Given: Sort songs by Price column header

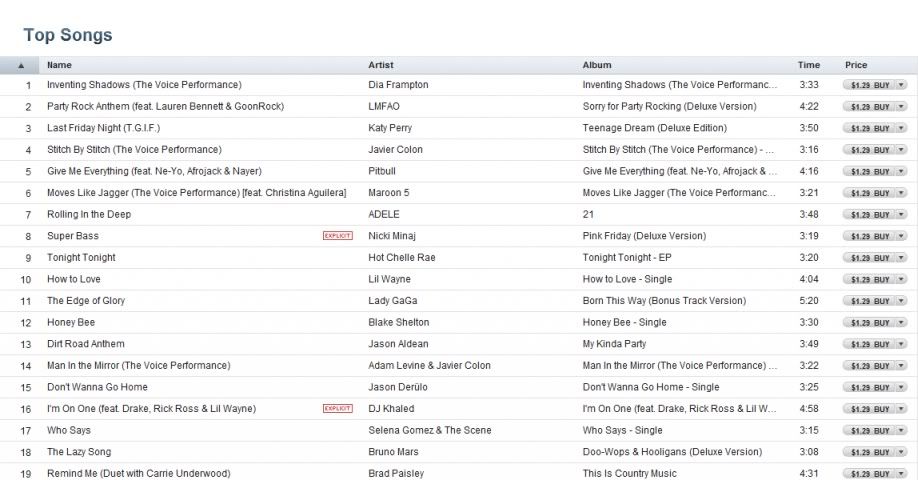Looking at the screenshot, I should click(x=856, y=65).
